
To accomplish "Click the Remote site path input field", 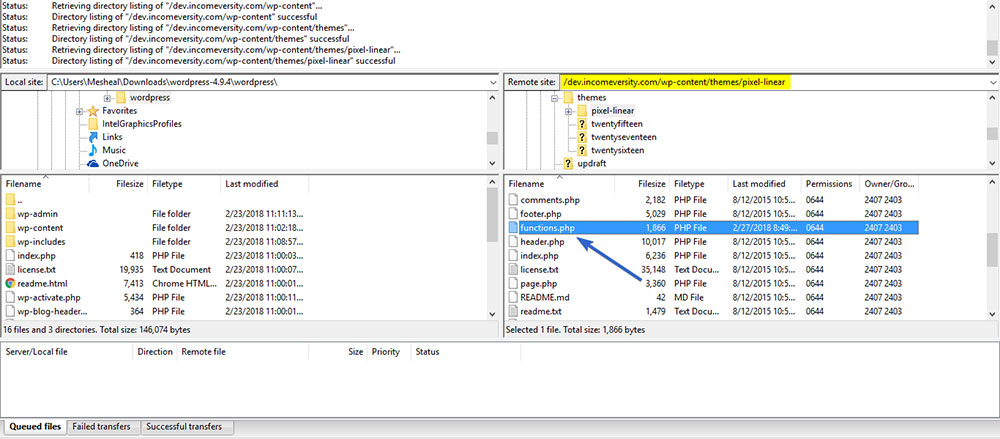I will click(x=770, y=81).
